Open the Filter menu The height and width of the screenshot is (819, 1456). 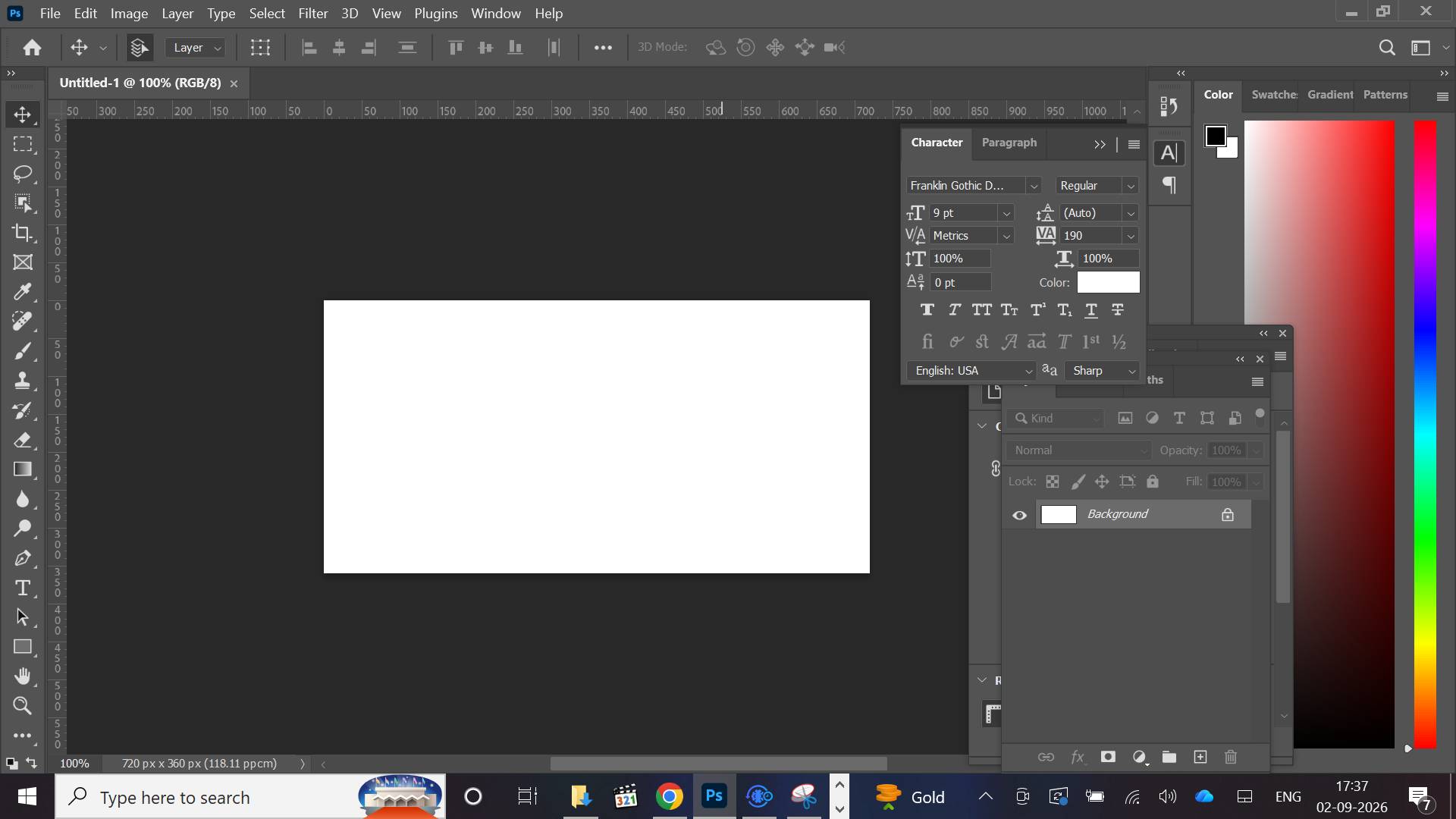[312, 14]
